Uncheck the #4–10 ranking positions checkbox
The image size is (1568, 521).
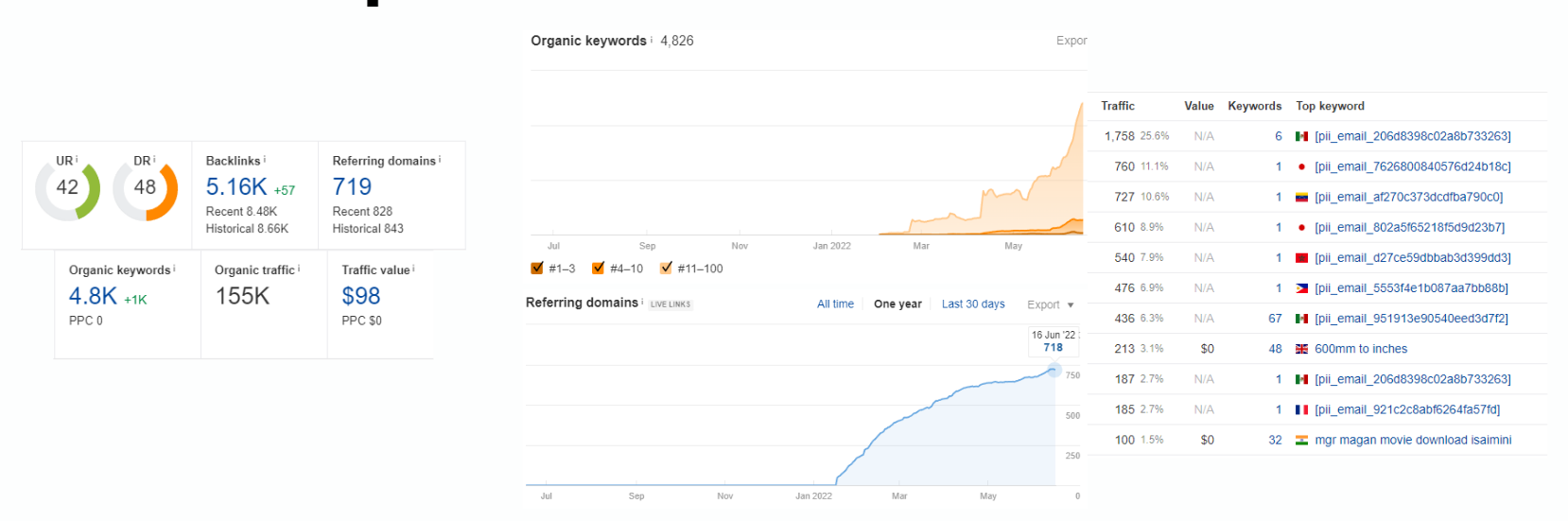click(x=598, y=269)
